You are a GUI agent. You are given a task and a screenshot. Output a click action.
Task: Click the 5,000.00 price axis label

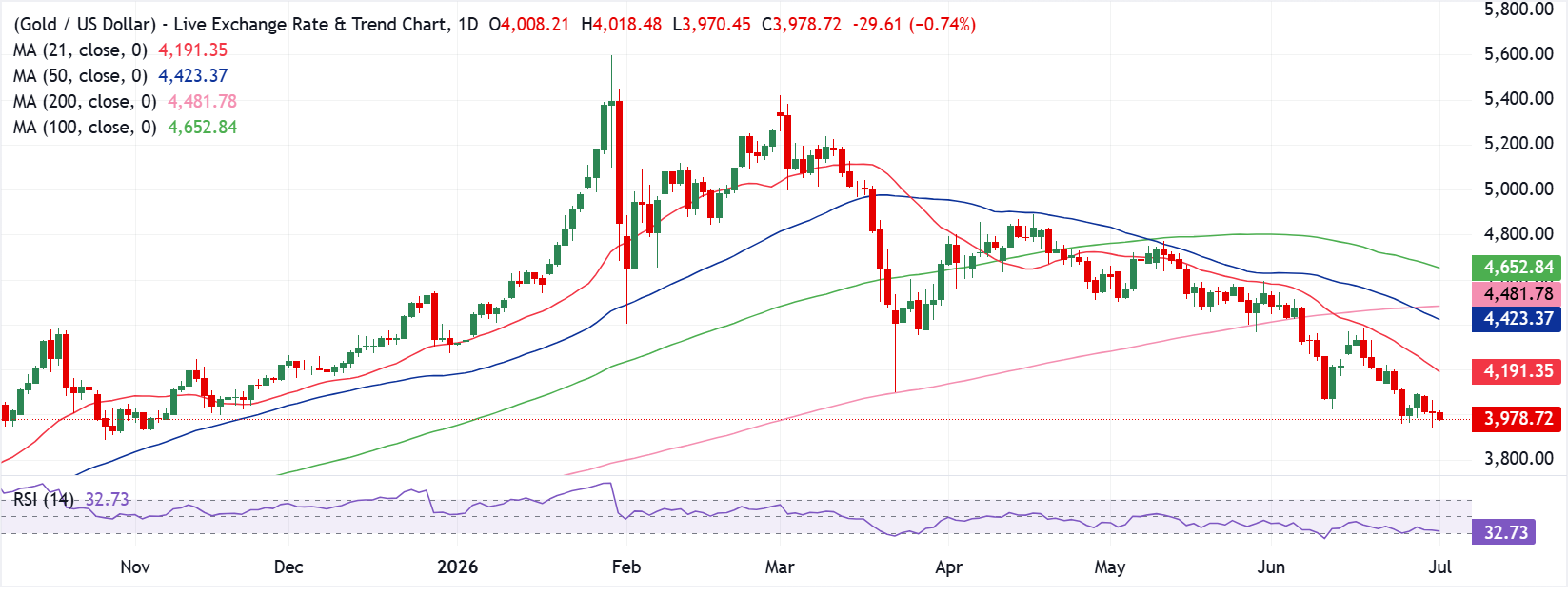[x=1518, y=189]
